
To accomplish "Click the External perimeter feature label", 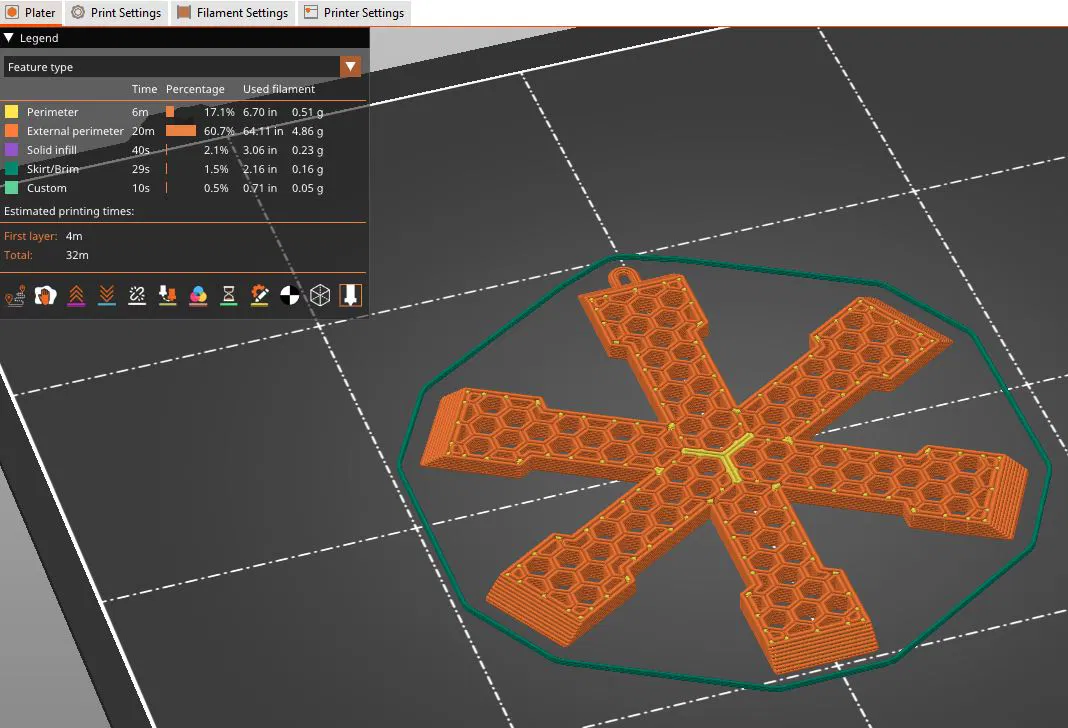I will [x=75, y=131].
